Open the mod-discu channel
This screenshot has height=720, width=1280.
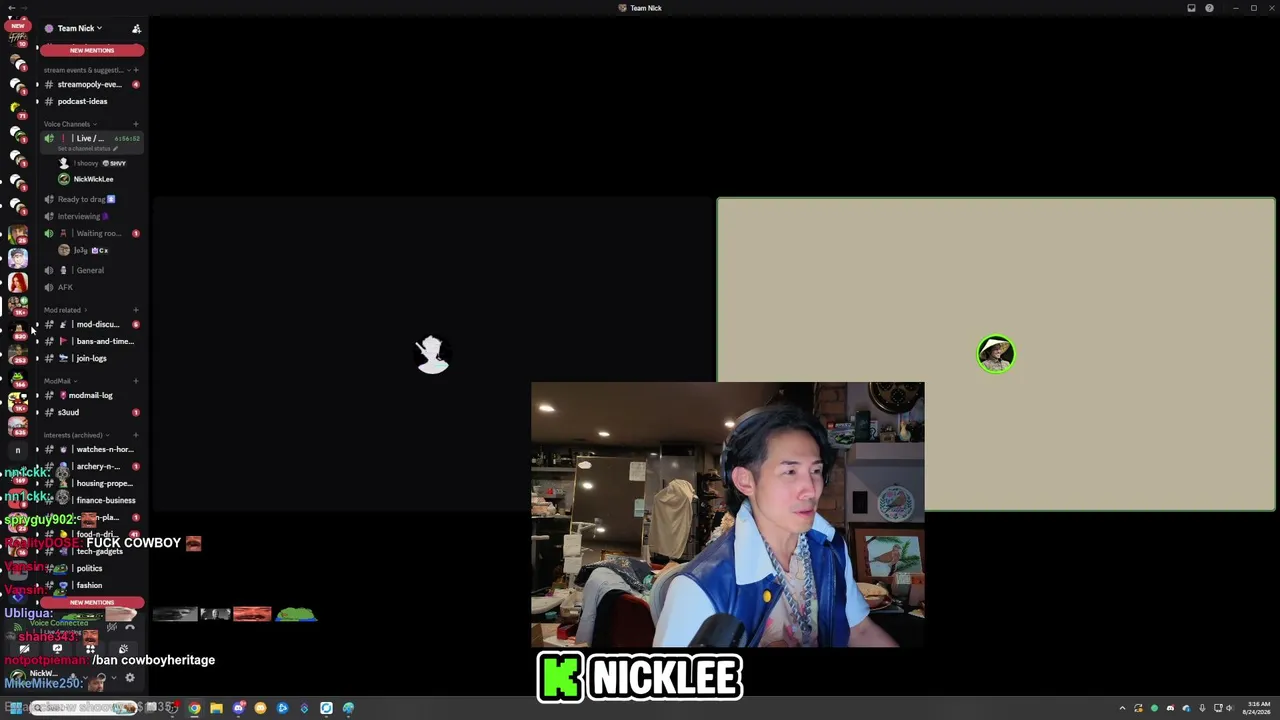point(92,324)
